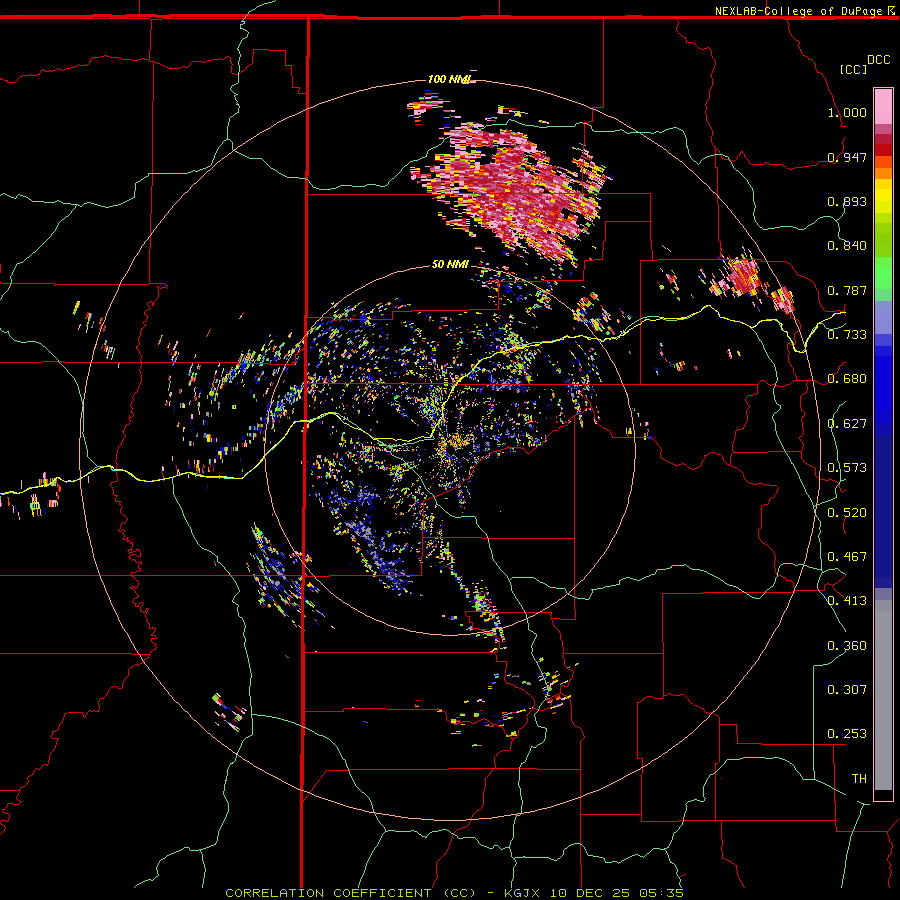
Task: Select the 0.787 legend value
Action: coord(847,290)
